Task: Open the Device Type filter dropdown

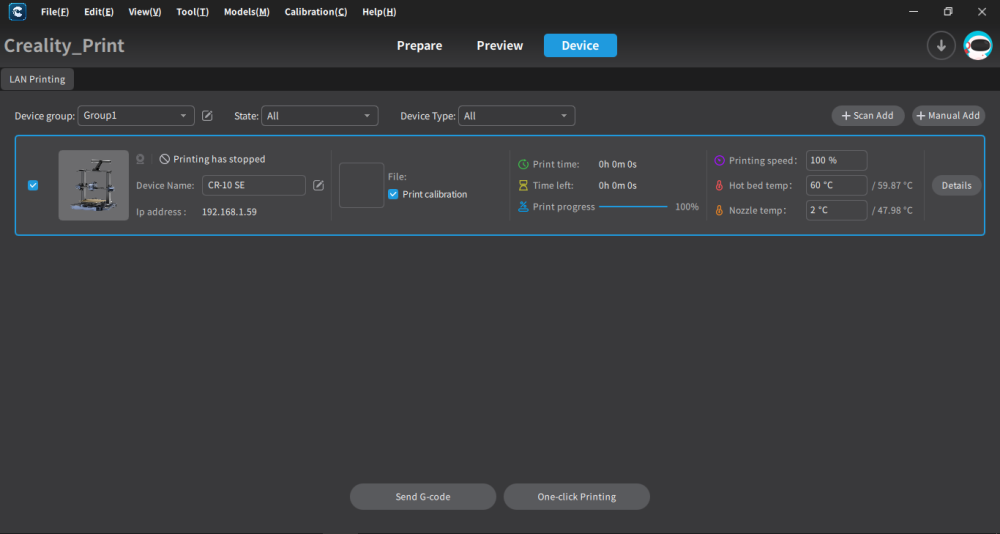Action: pyautogui.click(x=517, y=115)
